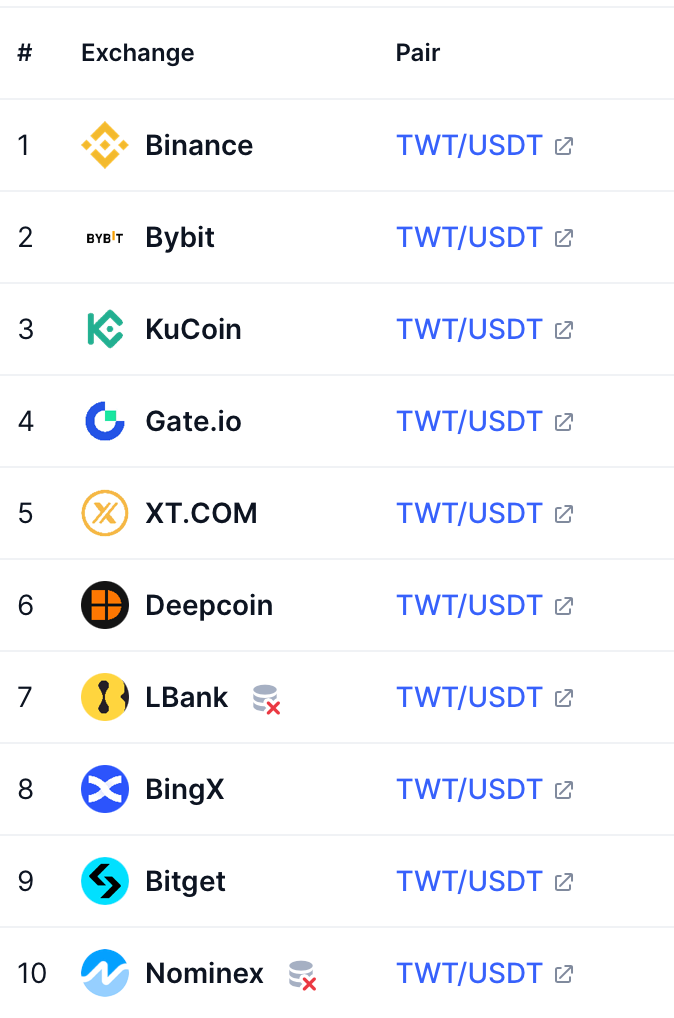Click the KuCoin green logo
This screenshot has width=674, height=1018.
pos(105,329)
